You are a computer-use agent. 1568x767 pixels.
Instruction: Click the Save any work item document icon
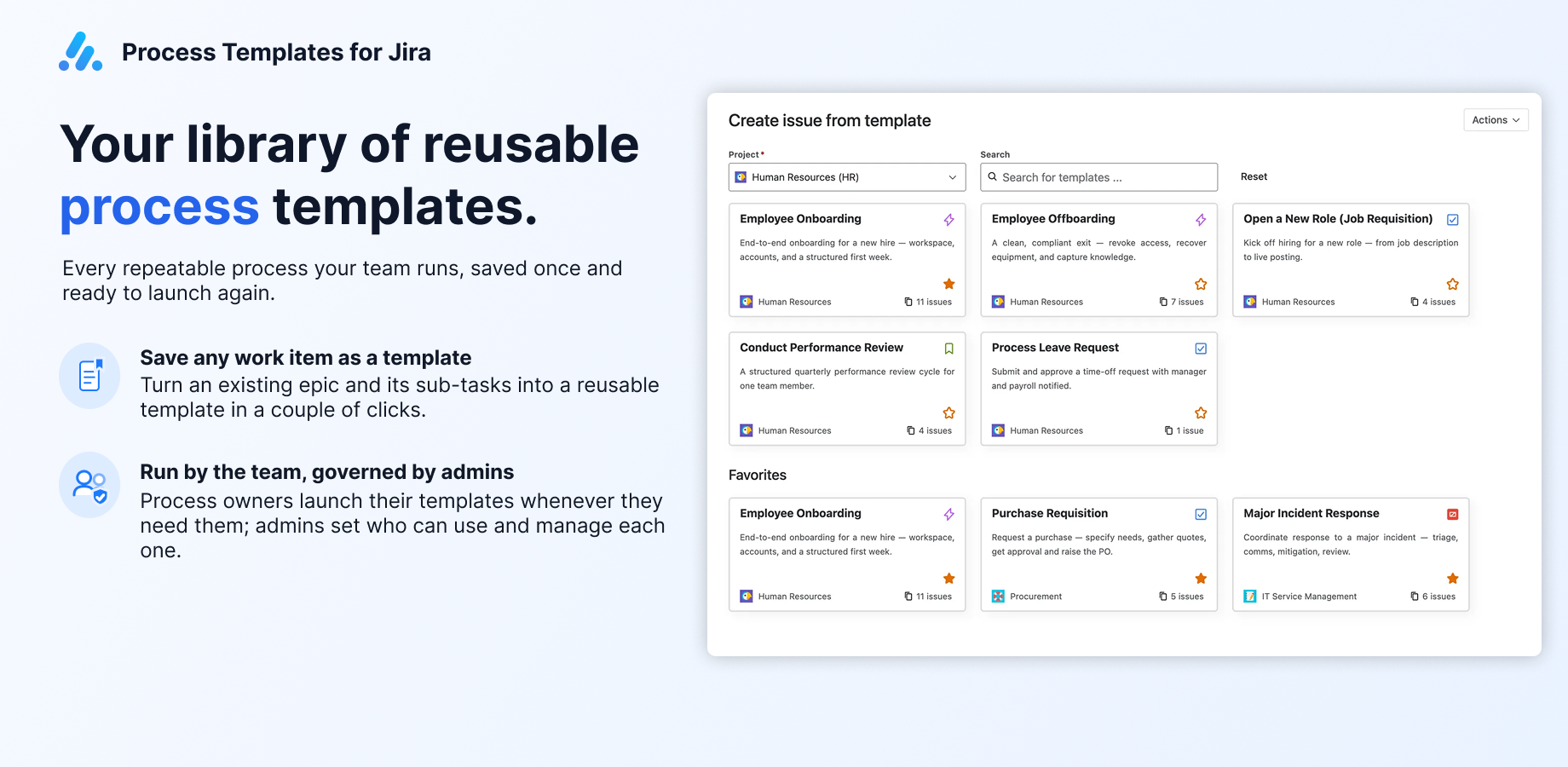(89, 376)
